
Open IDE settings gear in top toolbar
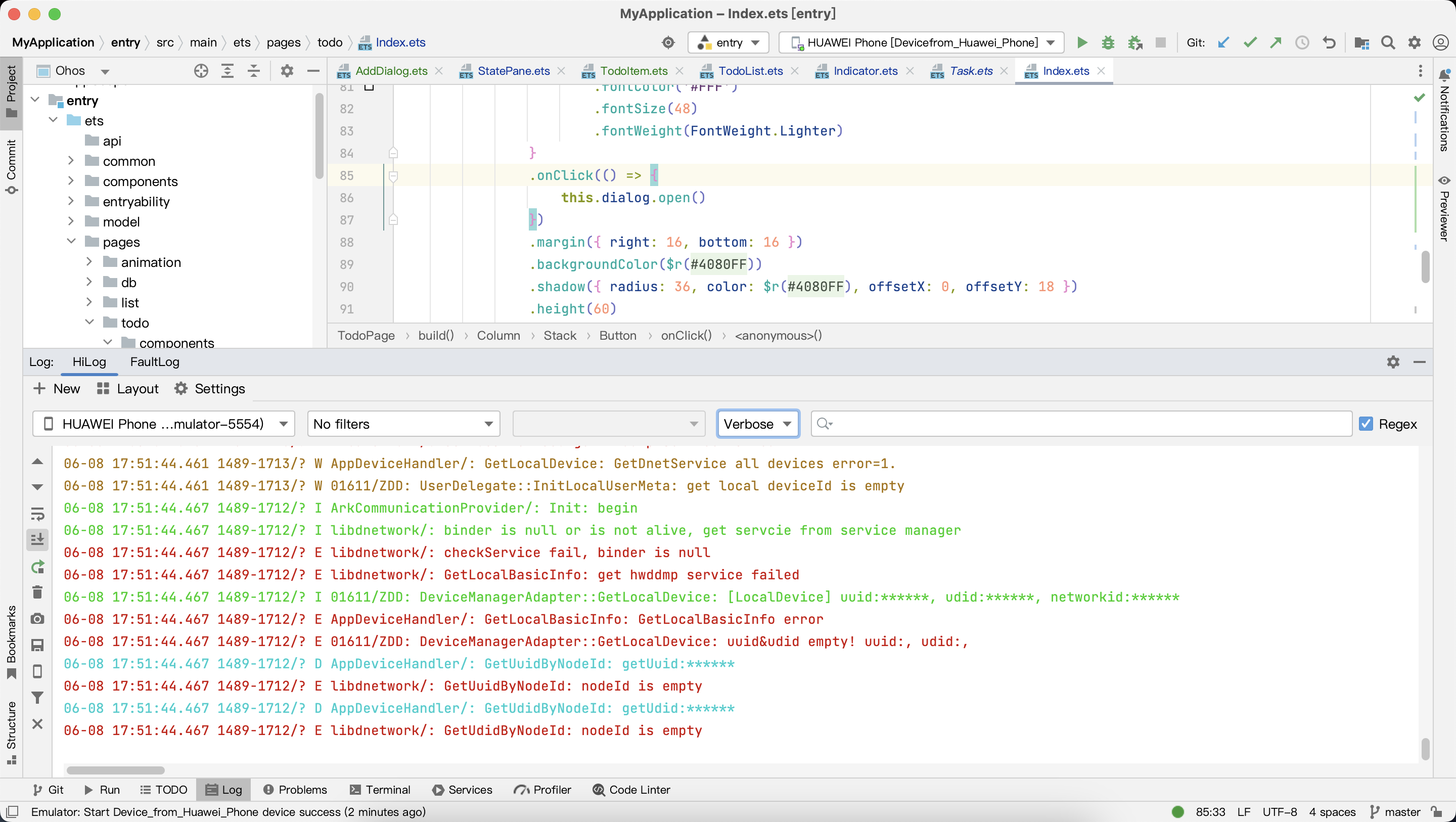coord(1414,42)
